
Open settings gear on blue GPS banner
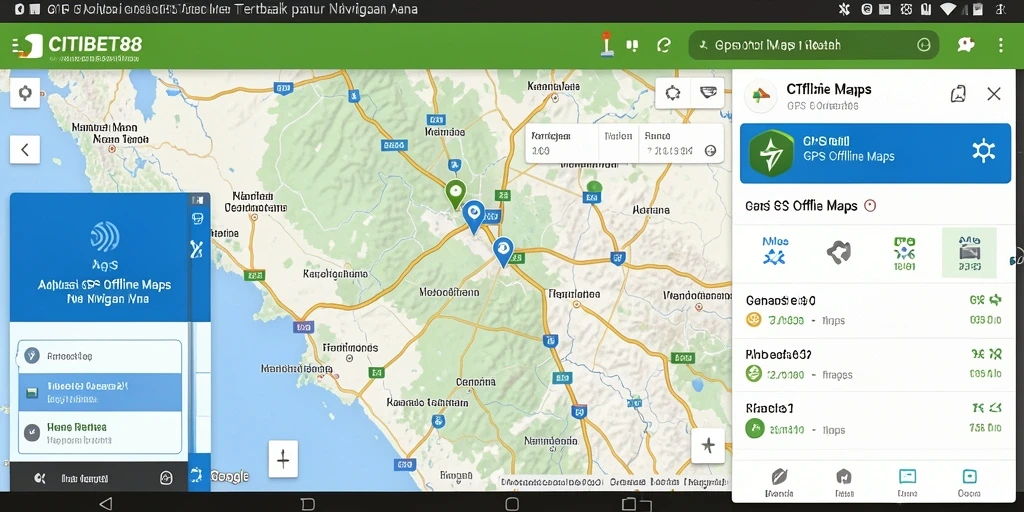click(x=984, y=151)
